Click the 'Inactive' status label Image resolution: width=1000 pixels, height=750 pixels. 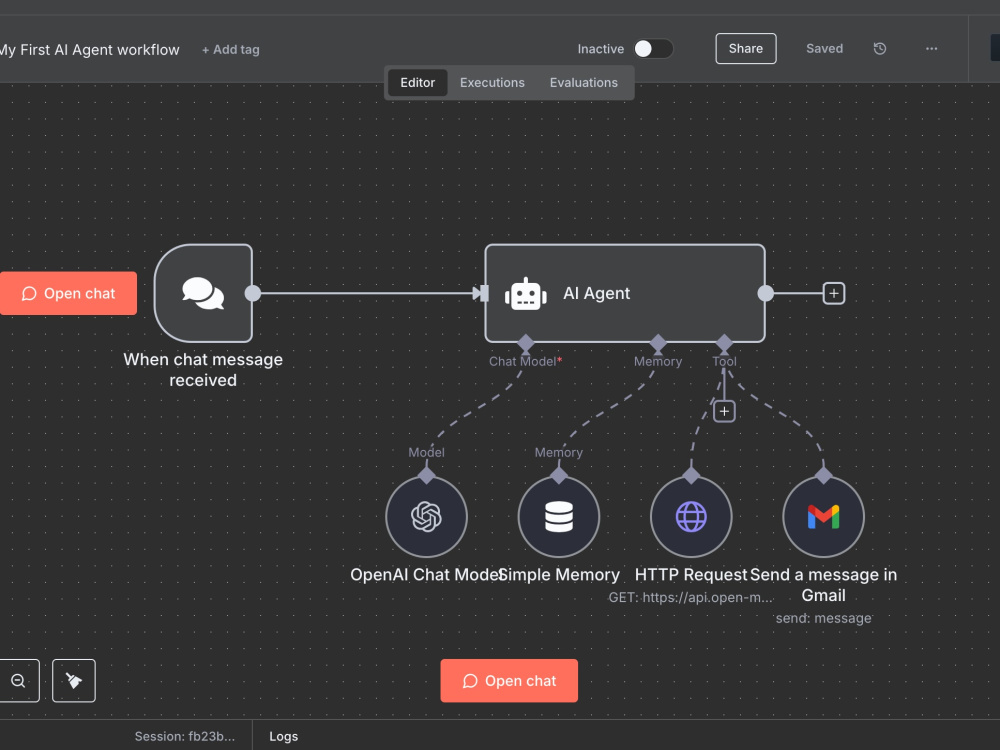(x=601, y=49)
